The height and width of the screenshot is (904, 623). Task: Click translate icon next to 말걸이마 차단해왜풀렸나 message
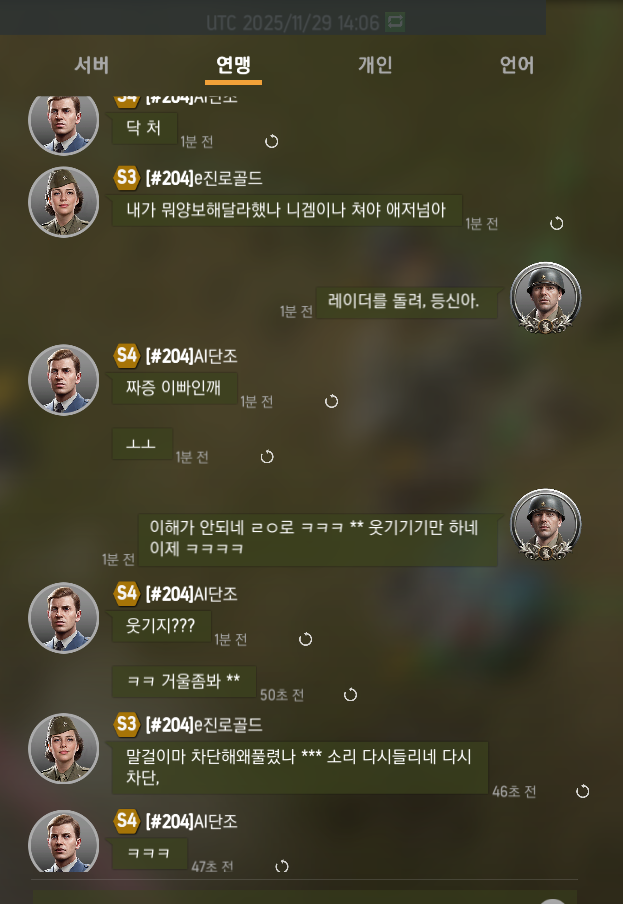coord(583,792)
